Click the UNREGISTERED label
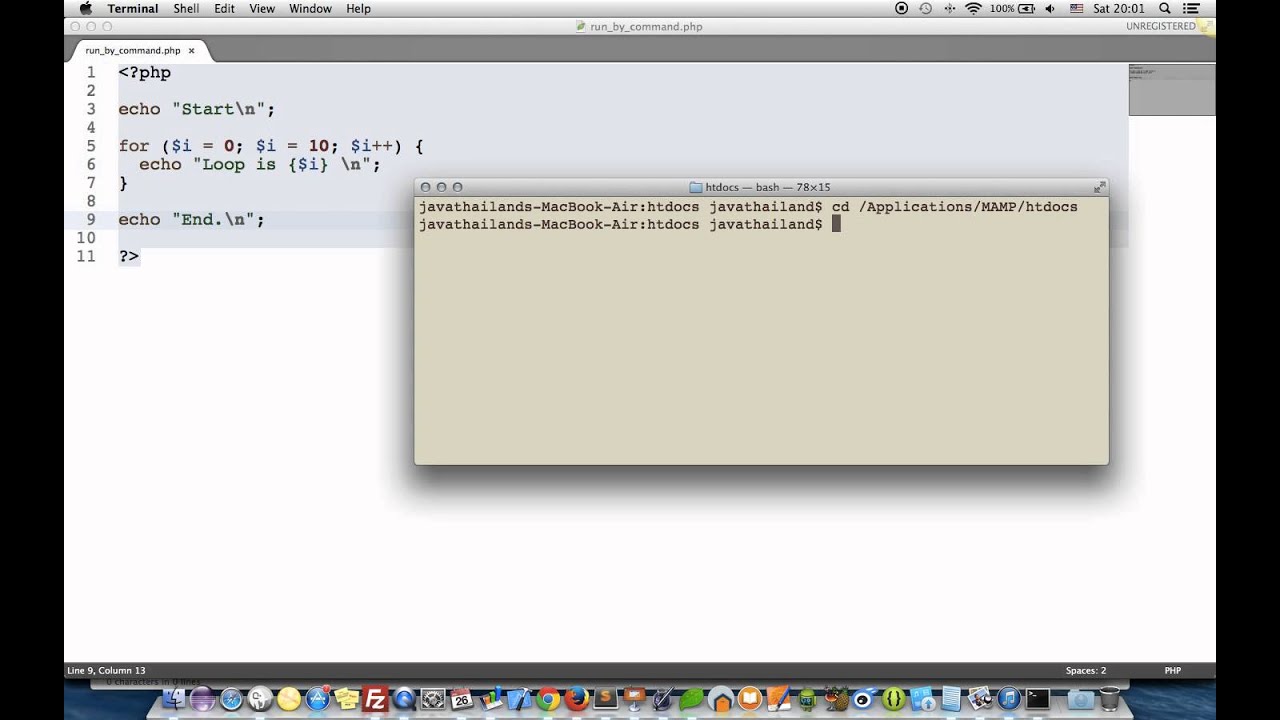This screenshot has height=720, width=1280. [x=1161, y=26]
